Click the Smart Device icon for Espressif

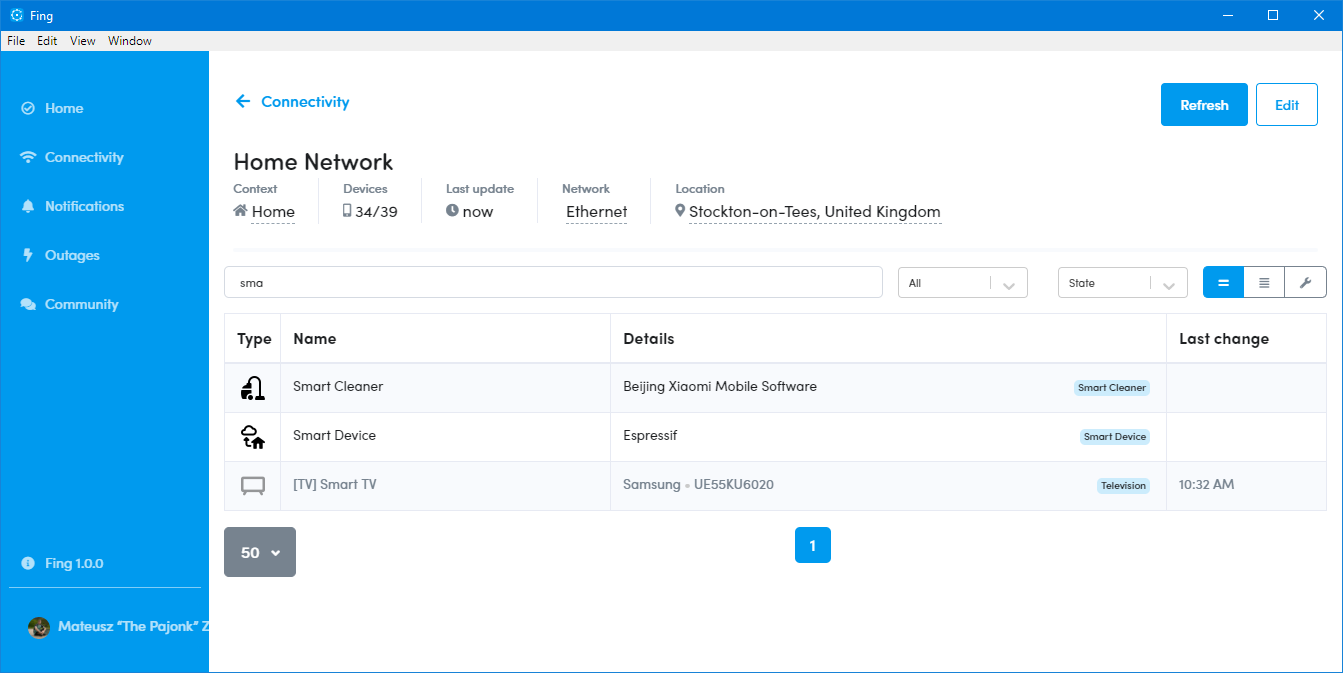coord(253,436)
